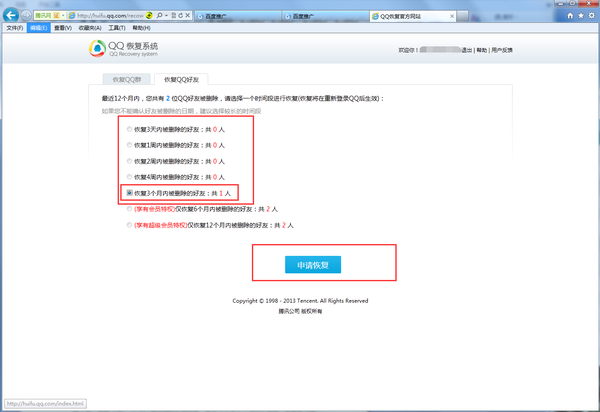Image resolution: width=600 pixels, height=412 pixels.
Task: Open the 文件(F) menu
Action: coord(15,28)
